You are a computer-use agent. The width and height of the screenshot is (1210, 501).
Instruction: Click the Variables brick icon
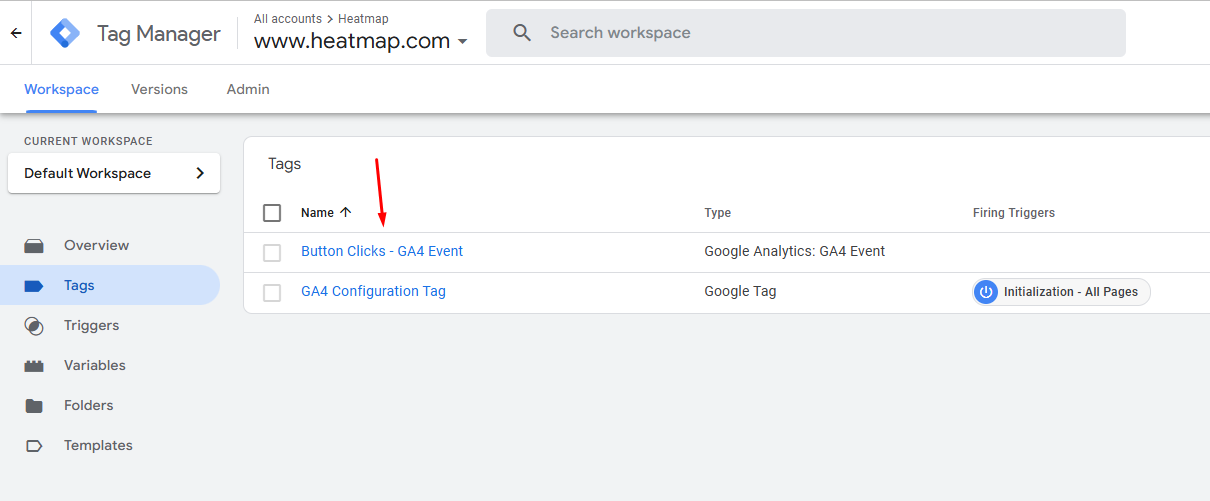click(x=34, y=366)
